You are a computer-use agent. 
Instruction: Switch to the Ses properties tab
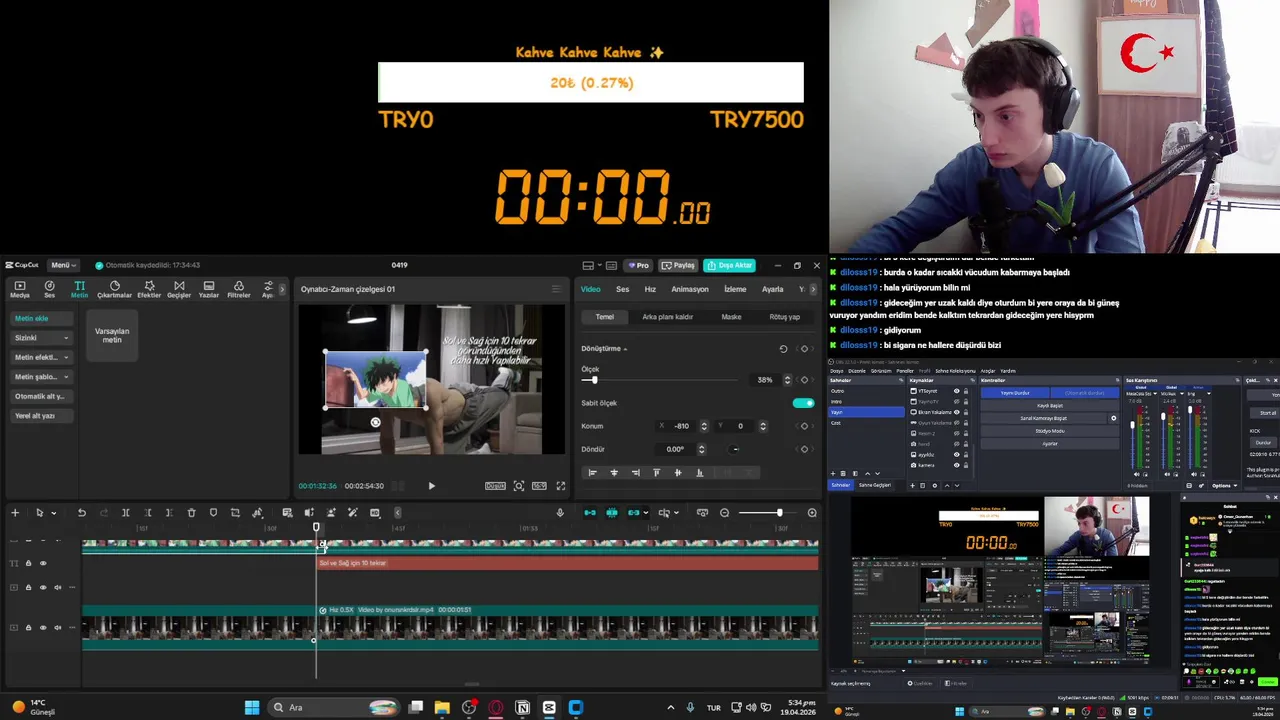(622, 289)
